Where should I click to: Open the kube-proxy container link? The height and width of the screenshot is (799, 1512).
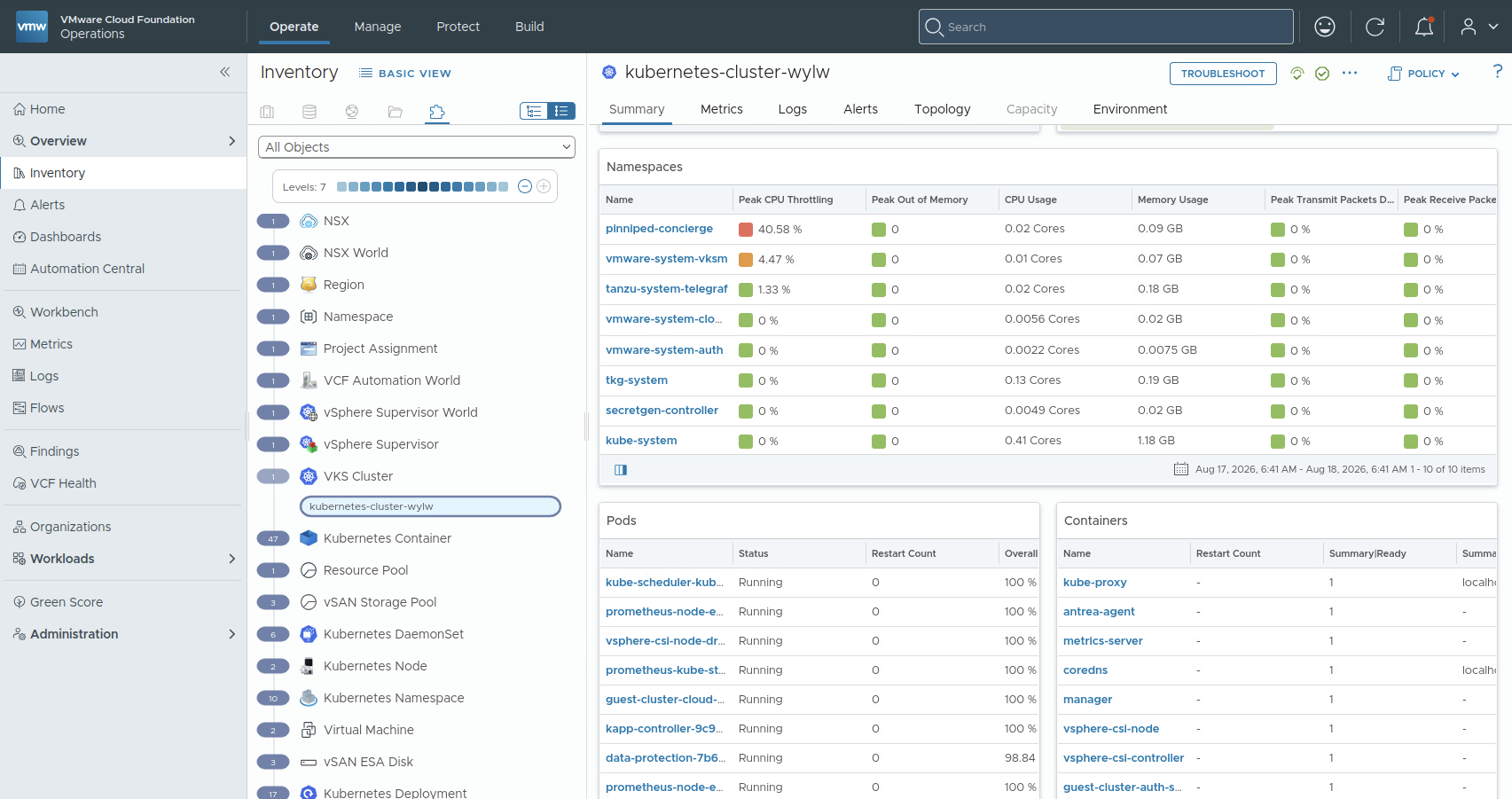click(1095, 583)
